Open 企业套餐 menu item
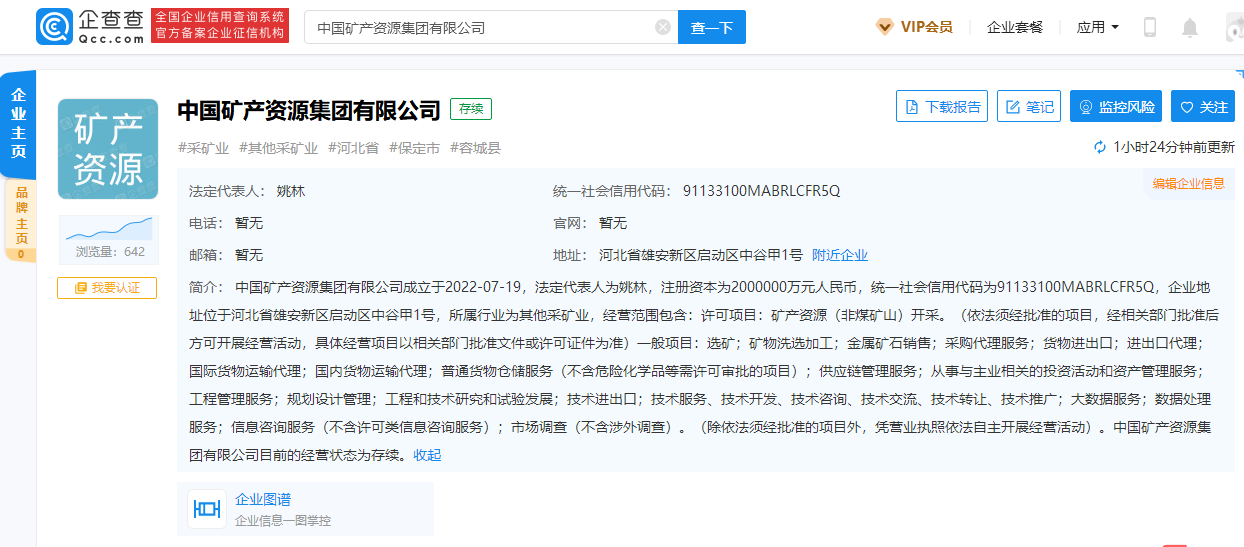Screen dimensions: 1244x547 (x=1015, y=27)
